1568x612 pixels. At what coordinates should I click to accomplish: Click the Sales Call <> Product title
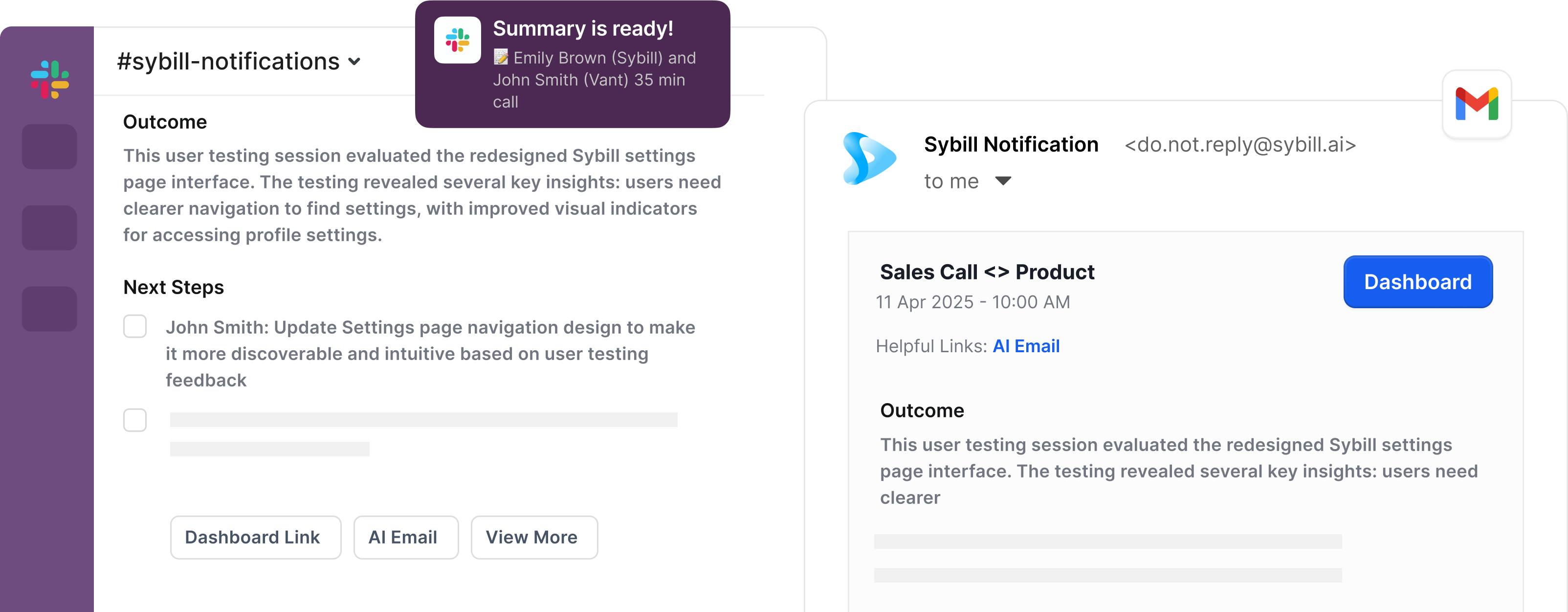point(987,272)
